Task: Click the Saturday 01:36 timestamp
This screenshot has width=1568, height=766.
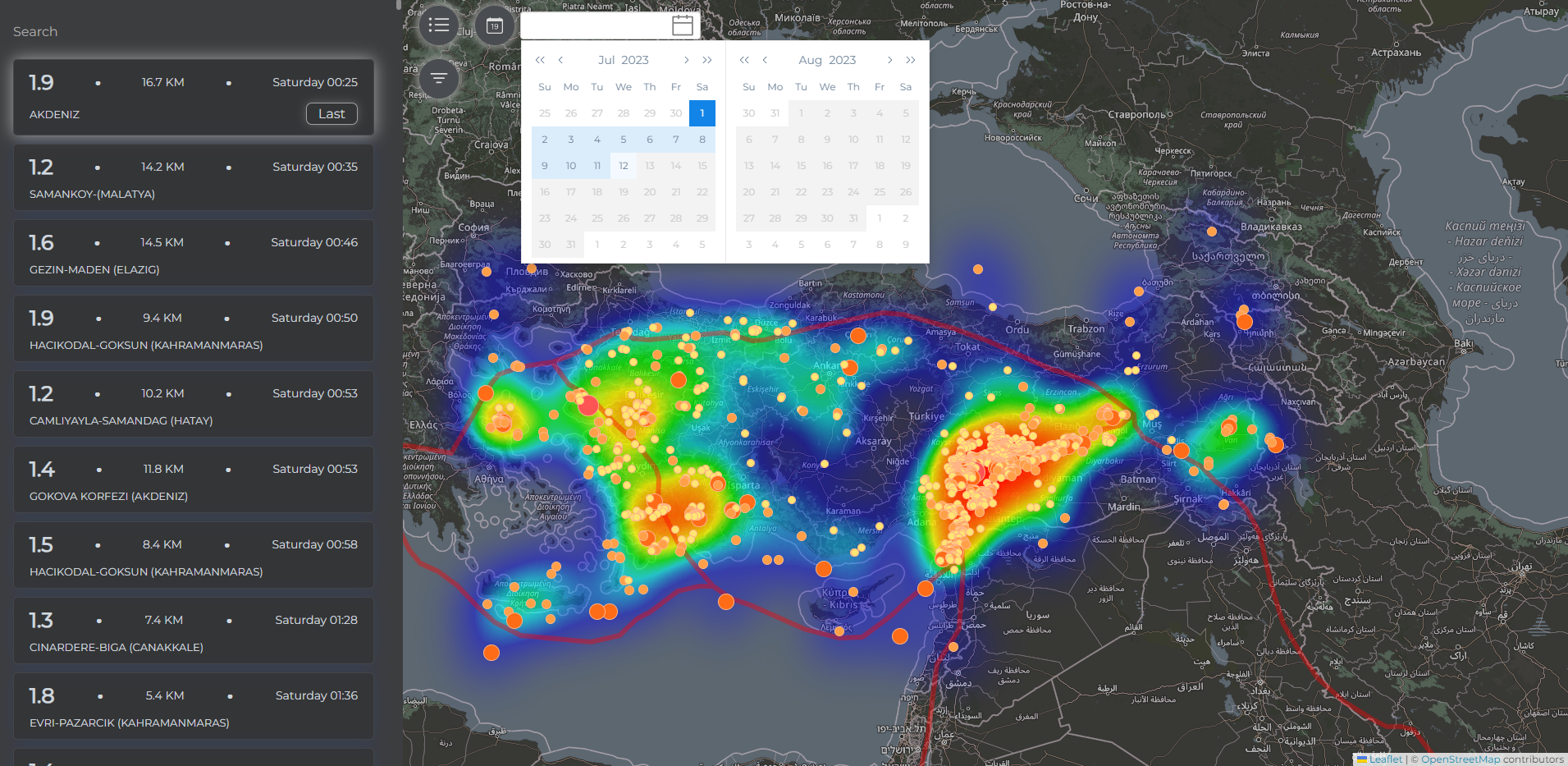Action: click(x=317, y=695)
